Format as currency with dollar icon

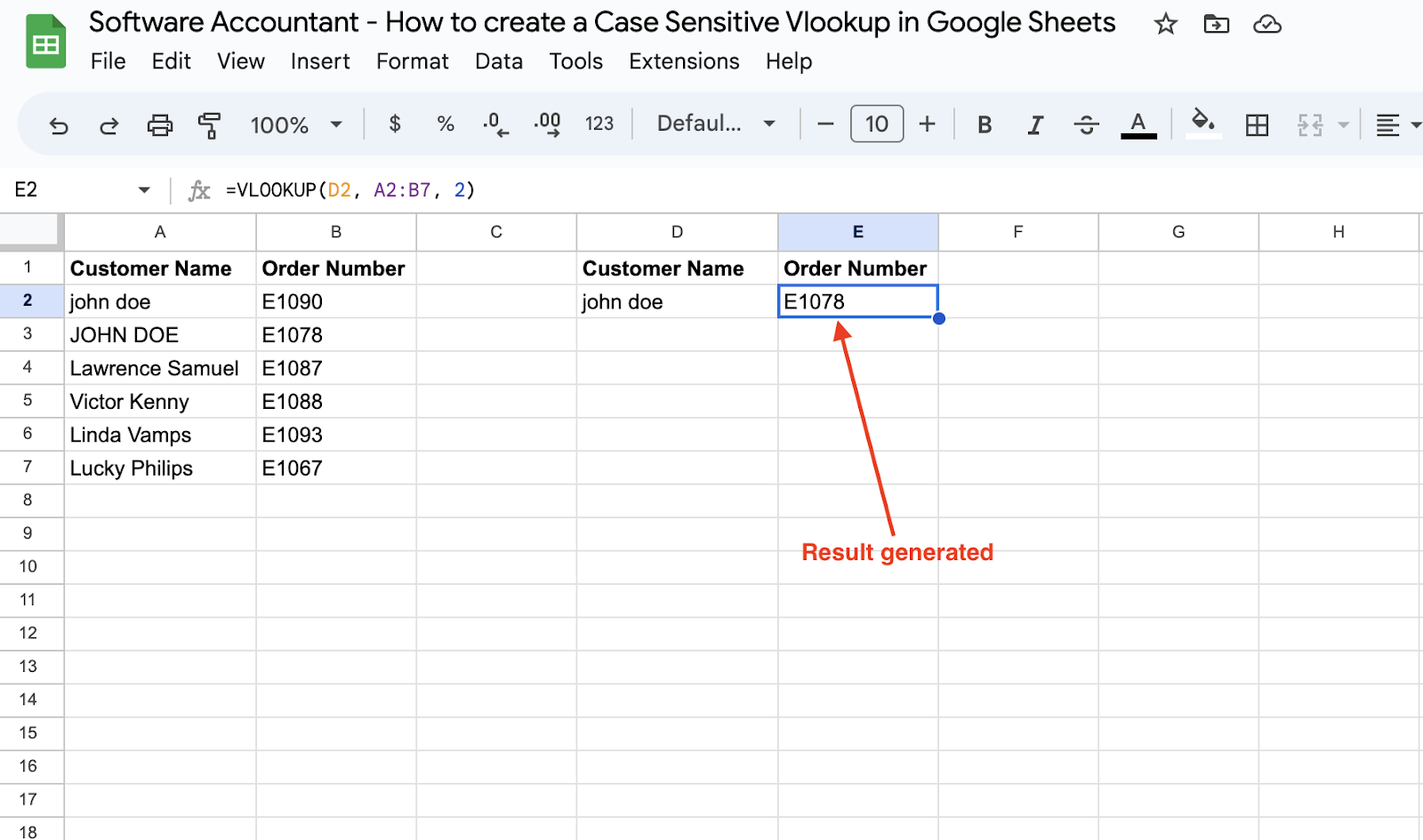395,124
